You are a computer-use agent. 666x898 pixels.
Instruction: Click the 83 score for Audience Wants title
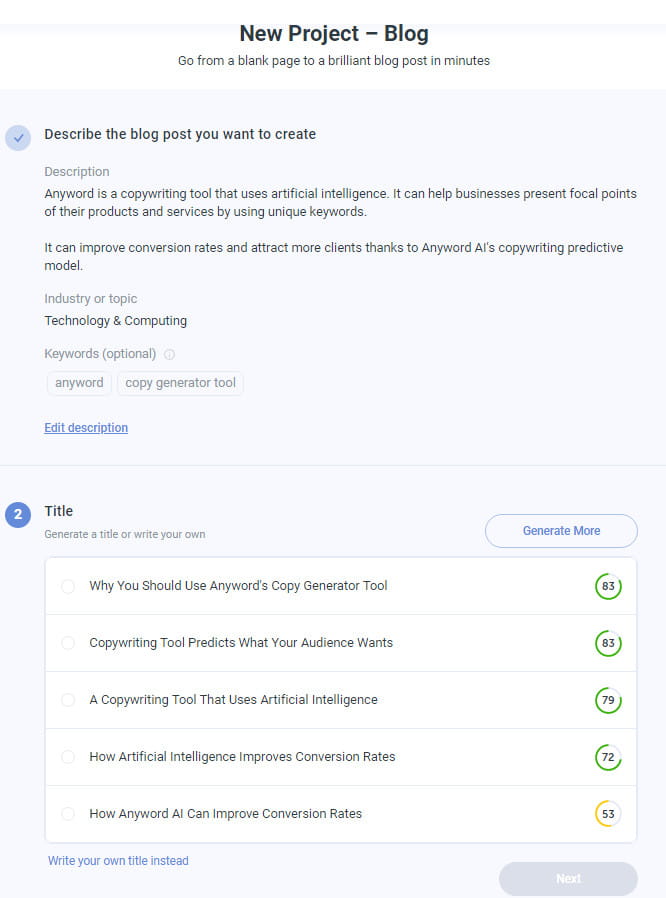[x=608, y=643]
